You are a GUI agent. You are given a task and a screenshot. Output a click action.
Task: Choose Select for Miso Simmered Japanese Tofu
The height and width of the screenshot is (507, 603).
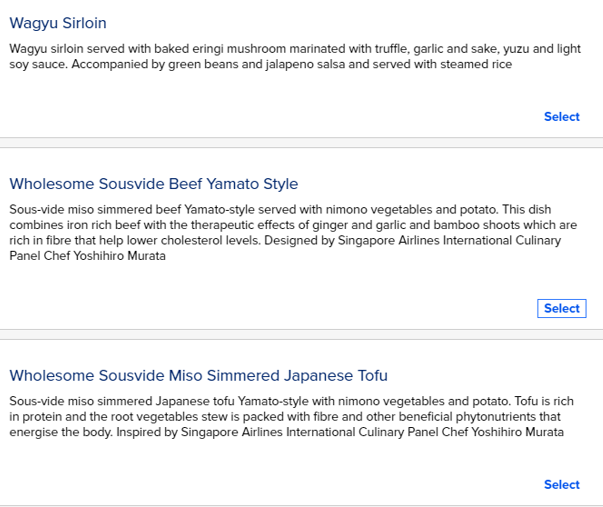pyautogui.click(x=561, y=485)
